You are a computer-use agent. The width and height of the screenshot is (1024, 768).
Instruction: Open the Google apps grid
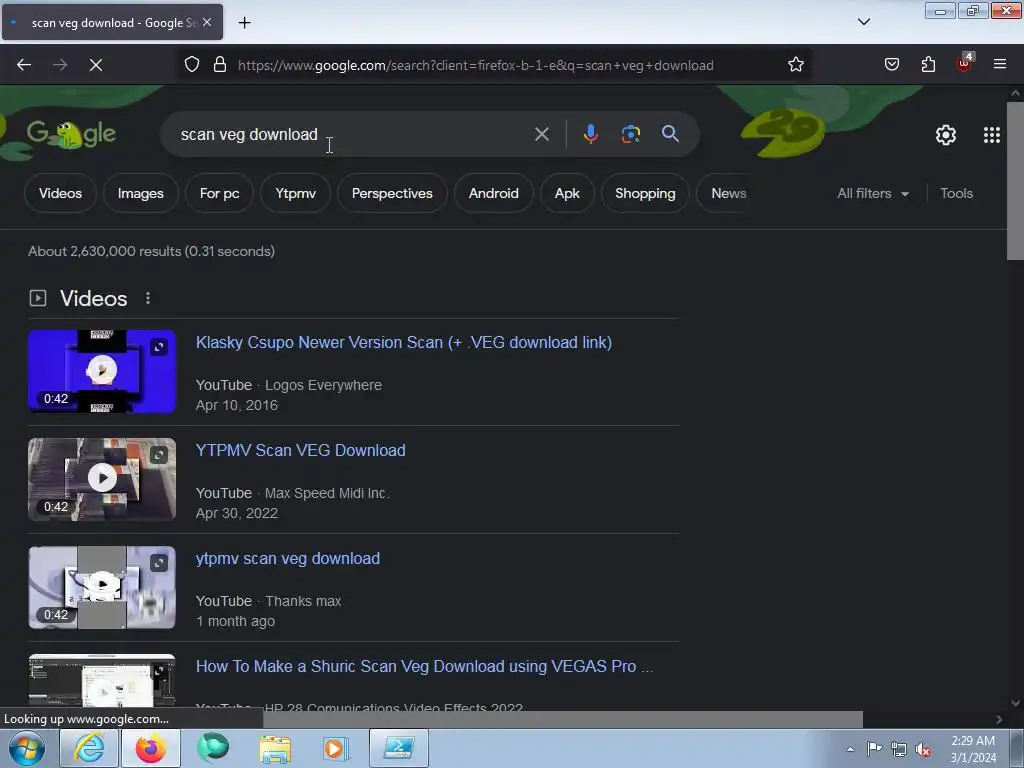tap(991, 135)
